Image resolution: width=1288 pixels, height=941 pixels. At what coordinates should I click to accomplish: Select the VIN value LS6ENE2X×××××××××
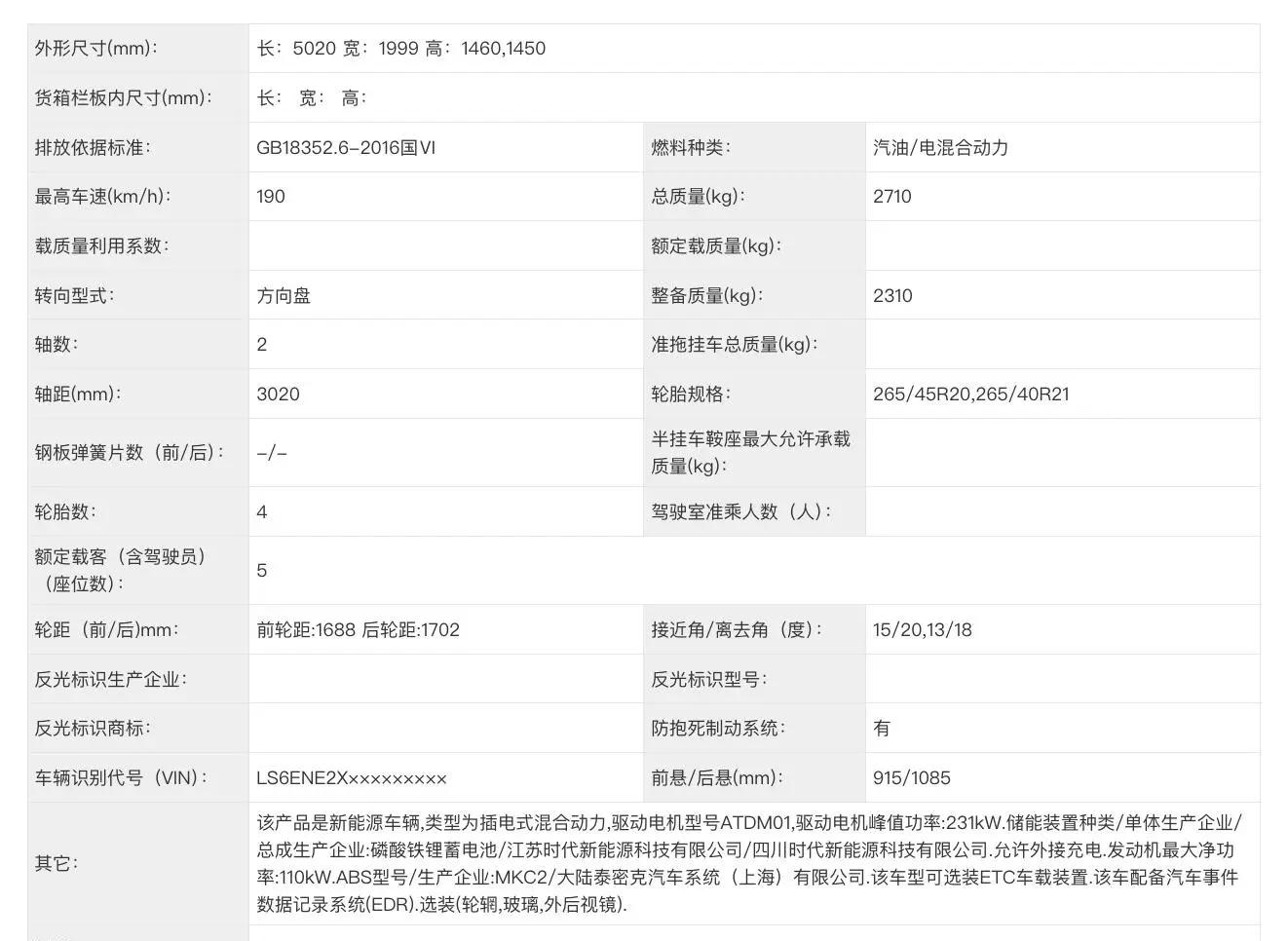point(352,778)
